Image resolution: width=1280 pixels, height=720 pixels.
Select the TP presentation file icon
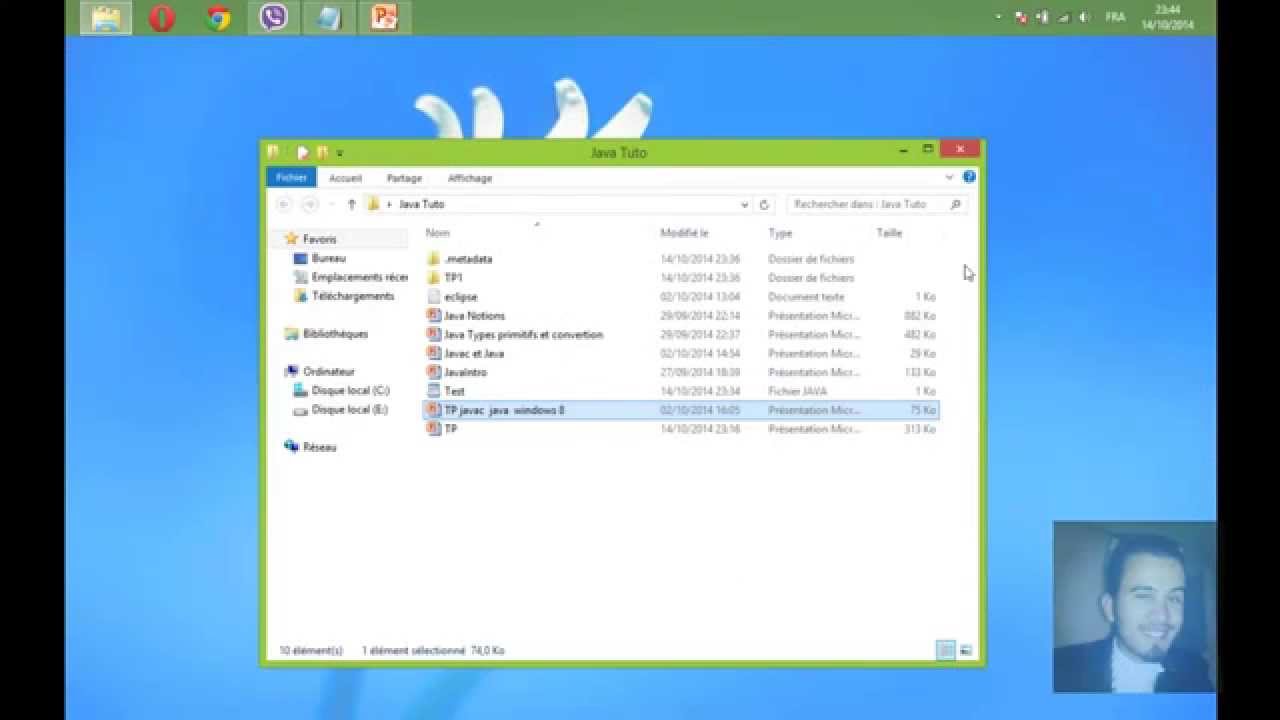point(433,429)
